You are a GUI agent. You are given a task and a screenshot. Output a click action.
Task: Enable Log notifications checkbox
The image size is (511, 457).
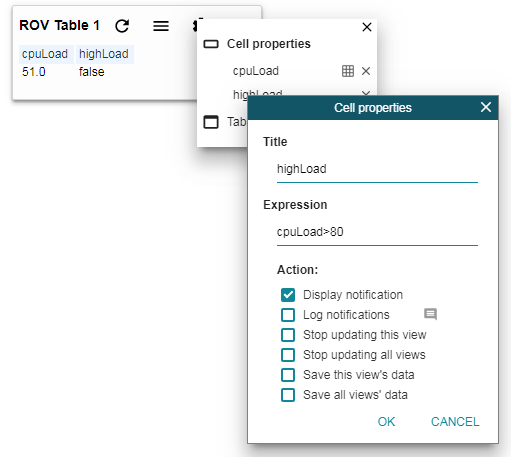pos(288,315)
